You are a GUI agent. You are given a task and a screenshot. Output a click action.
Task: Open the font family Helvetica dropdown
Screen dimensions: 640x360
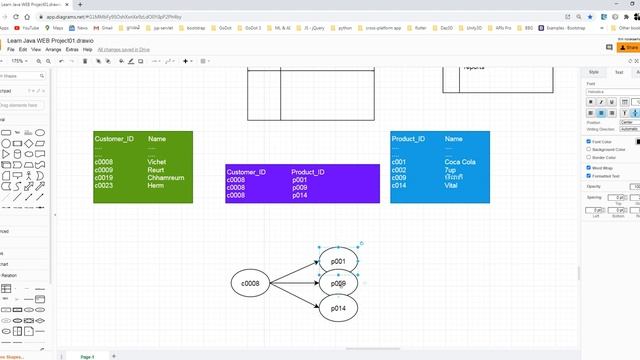point(613,92)
